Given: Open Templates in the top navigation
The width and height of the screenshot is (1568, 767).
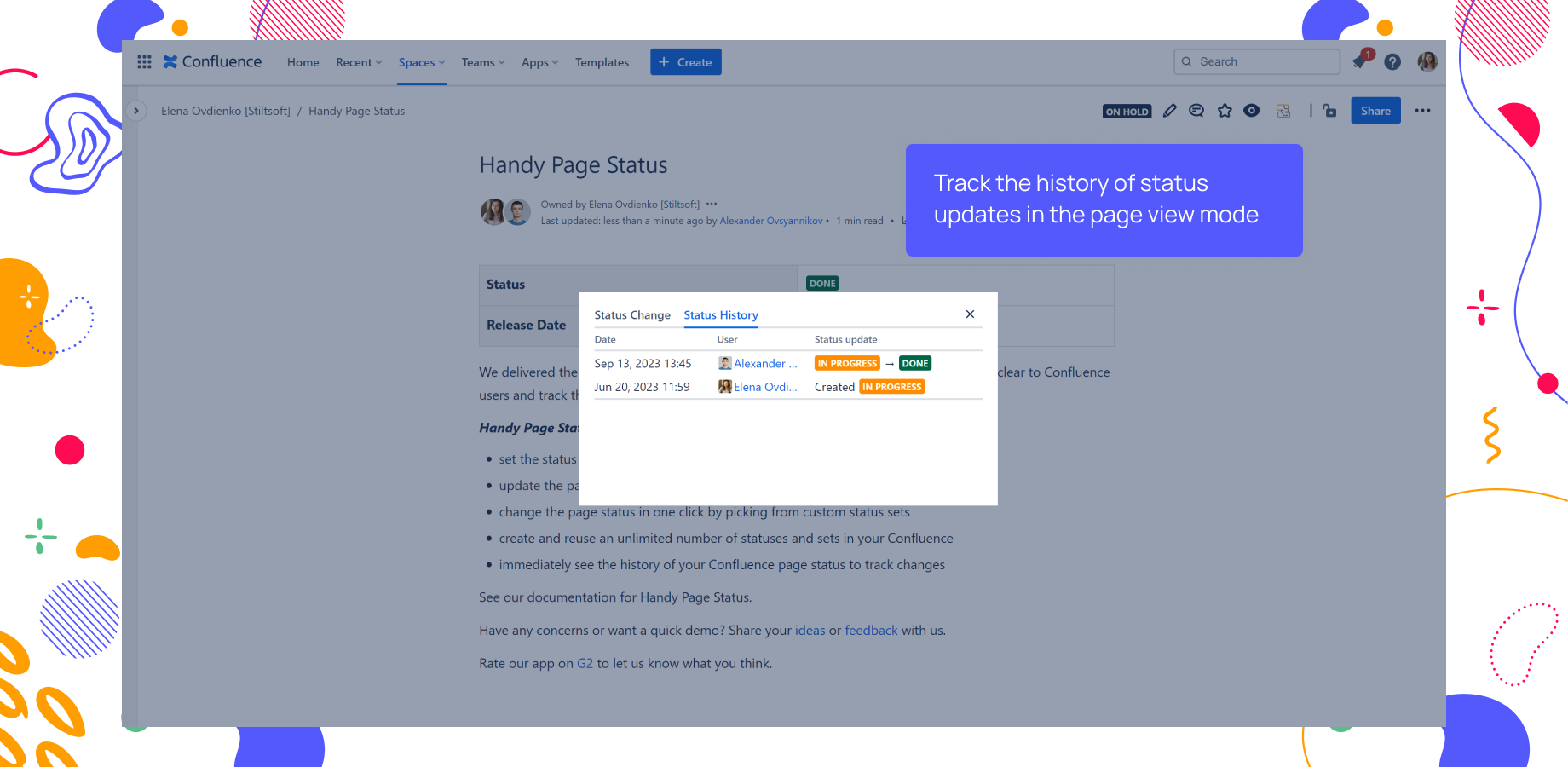Looking at the screenshot, I should pyautogui.click(x=602, y=62).
